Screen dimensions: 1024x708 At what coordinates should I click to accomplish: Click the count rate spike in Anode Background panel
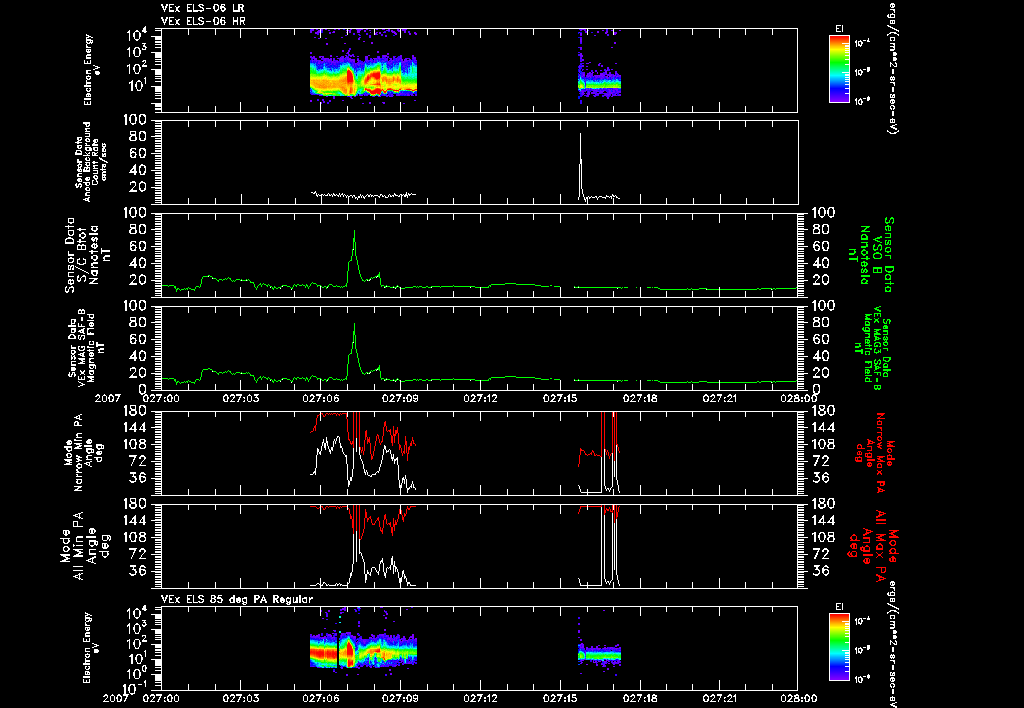point(581,135)
